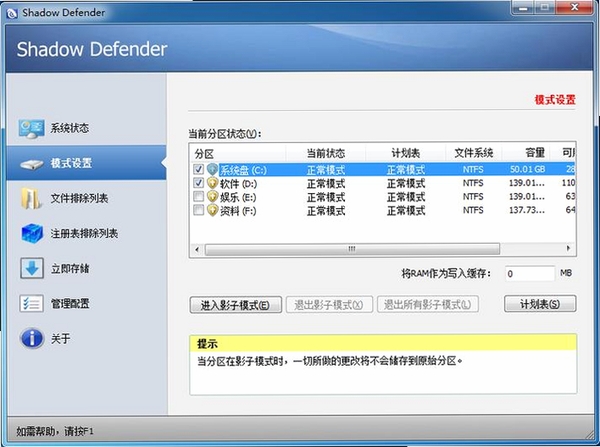Click the shield icon of 系统盘 (C:)

click(212, 169)
